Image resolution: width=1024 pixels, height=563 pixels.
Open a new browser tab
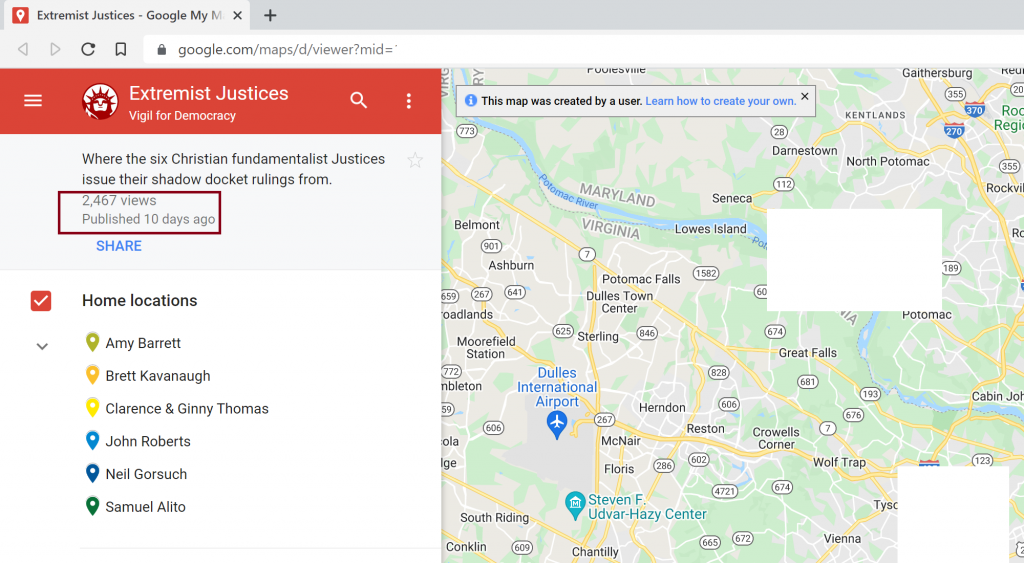pyautogui.click(x=270, y=15)
